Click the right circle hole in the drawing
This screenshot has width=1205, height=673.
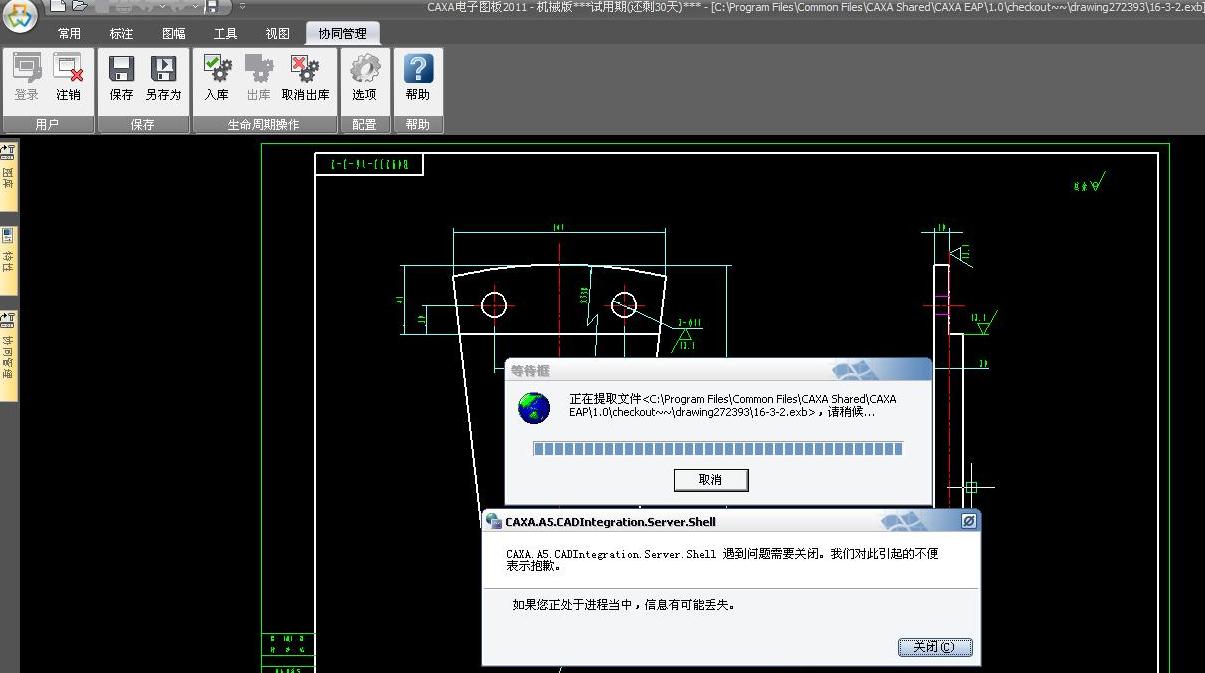[x=624, y=305]
